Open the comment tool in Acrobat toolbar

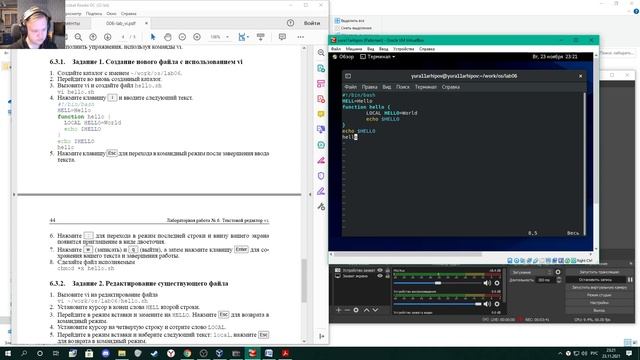[x=282, y=37]
